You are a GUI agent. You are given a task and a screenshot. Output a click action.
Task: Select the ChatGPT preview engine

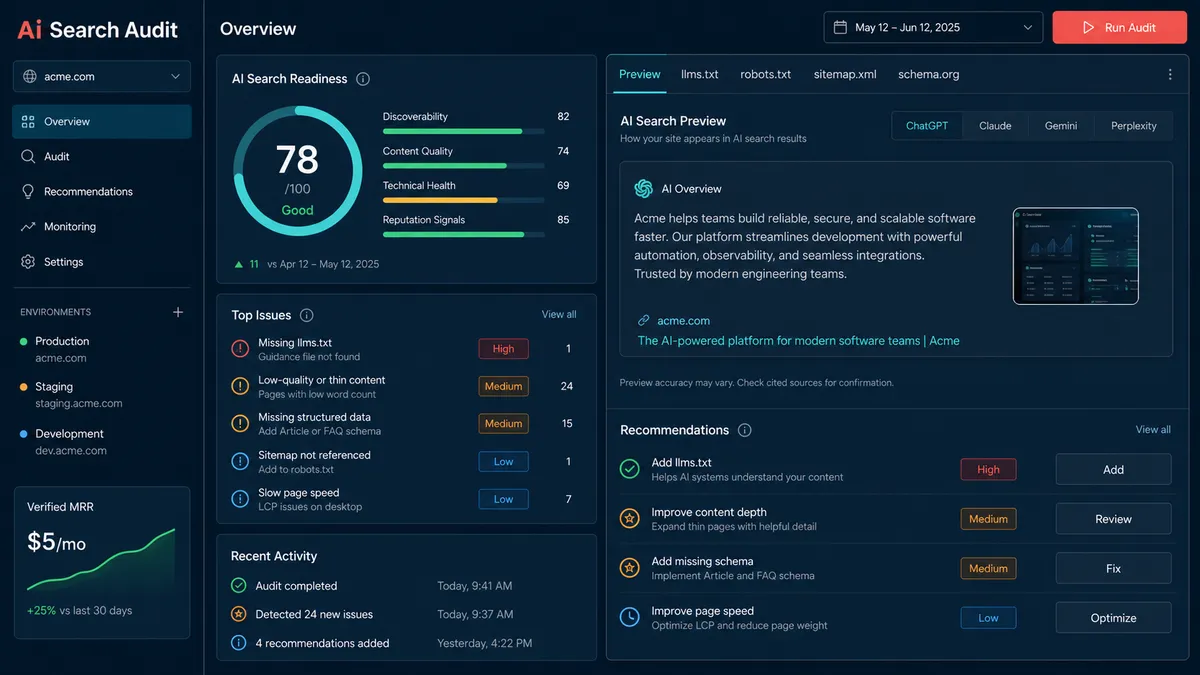[927, 126]
